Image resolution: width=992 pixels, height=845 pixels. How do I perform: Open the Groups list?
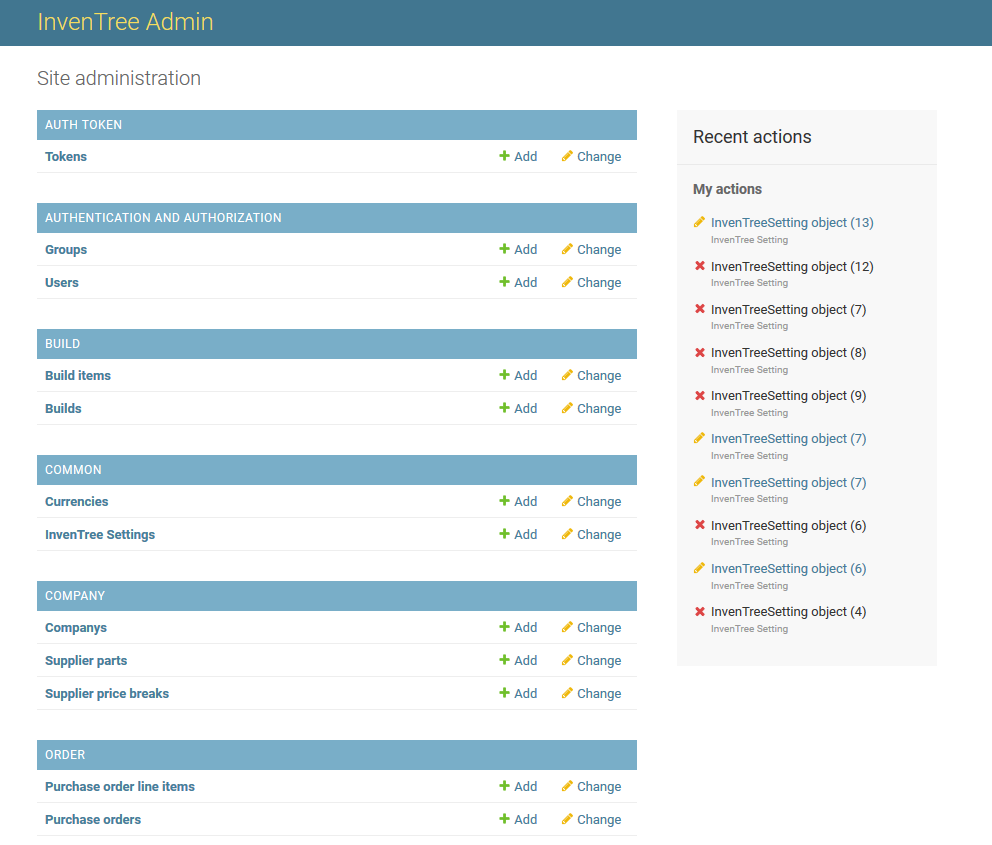(x=65, y=249)
